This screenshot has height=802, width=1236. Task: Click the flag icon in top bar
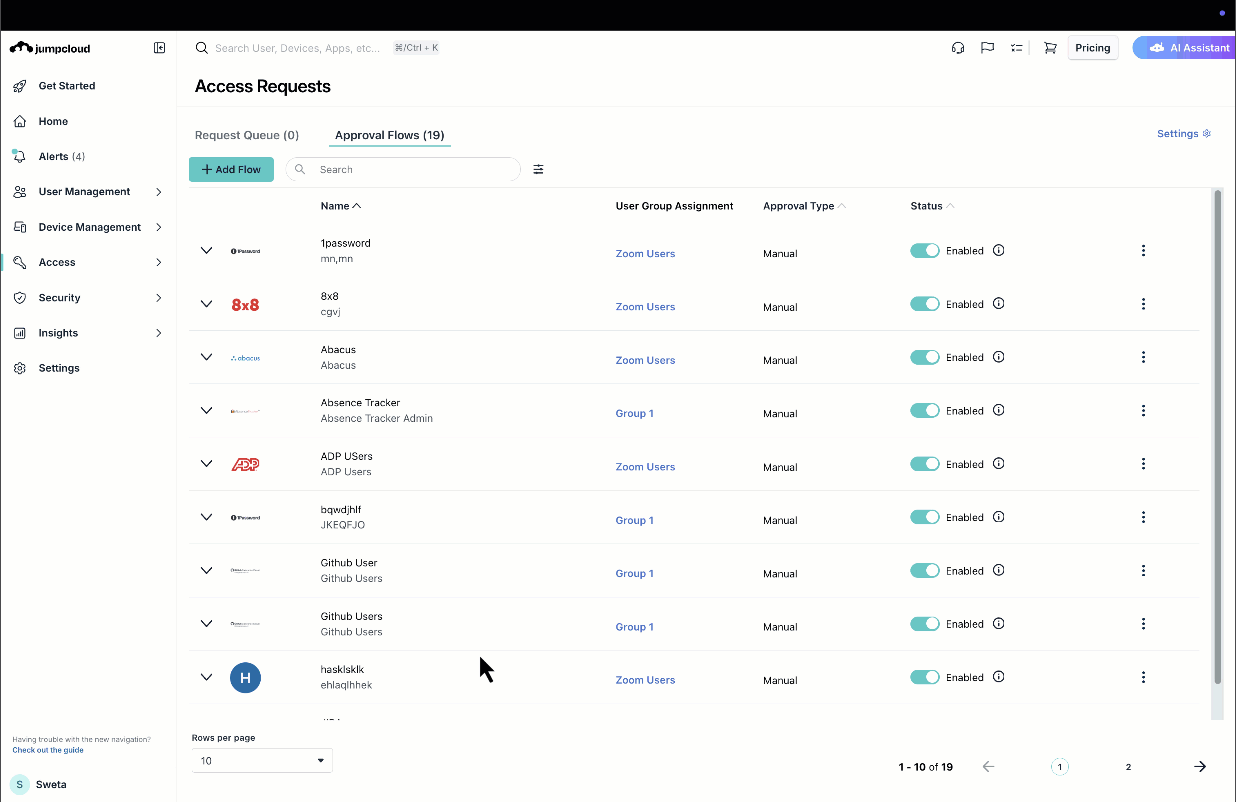coord(987,48)
